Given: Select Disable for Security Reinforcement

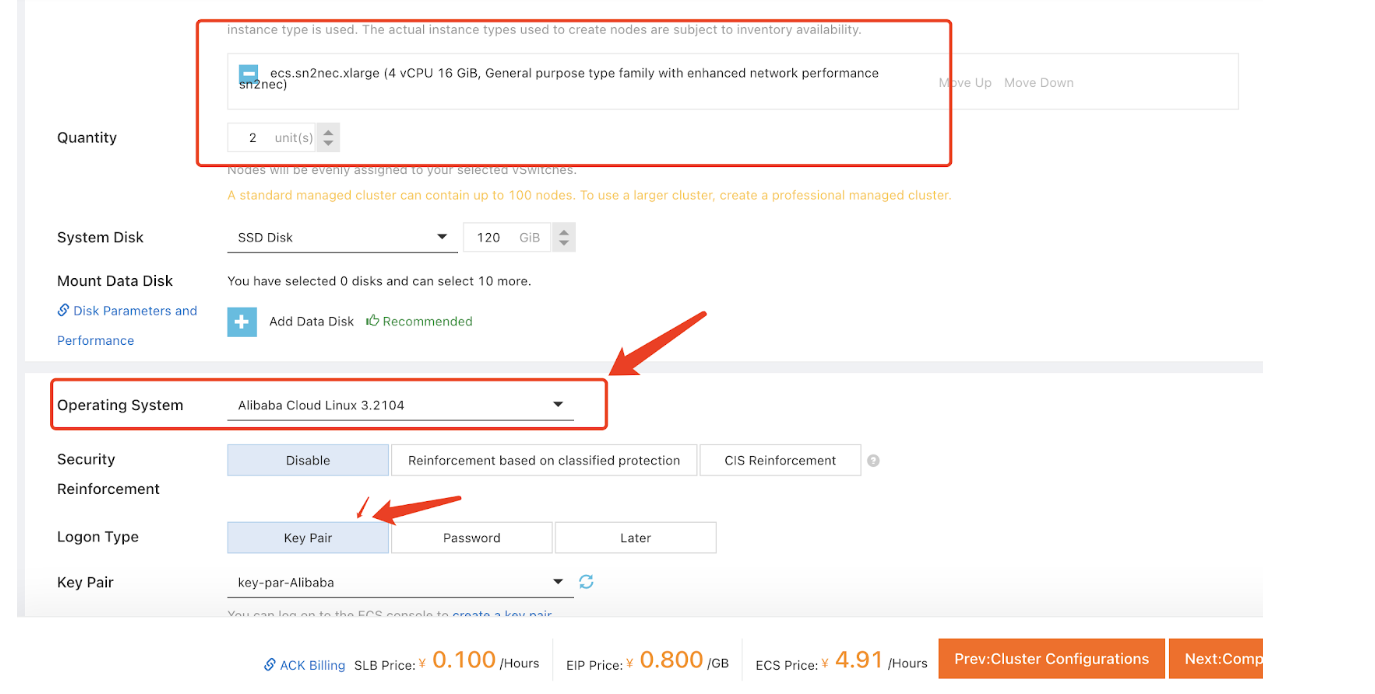Looking at the screenshot, I should click(x=308, y=460).
